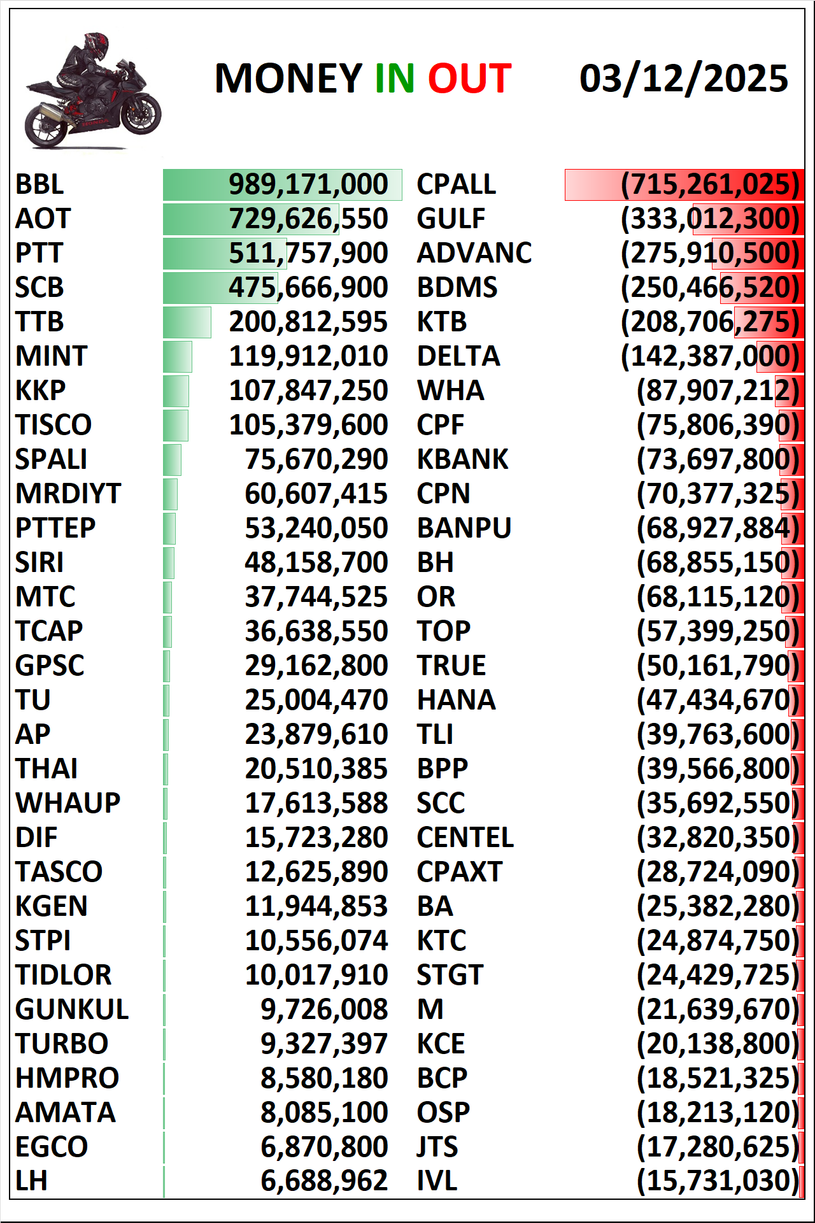The width and height of the screenshot is (815, 1223).
Task: Select the TRUE stock symbol
Action: [451, 666]
